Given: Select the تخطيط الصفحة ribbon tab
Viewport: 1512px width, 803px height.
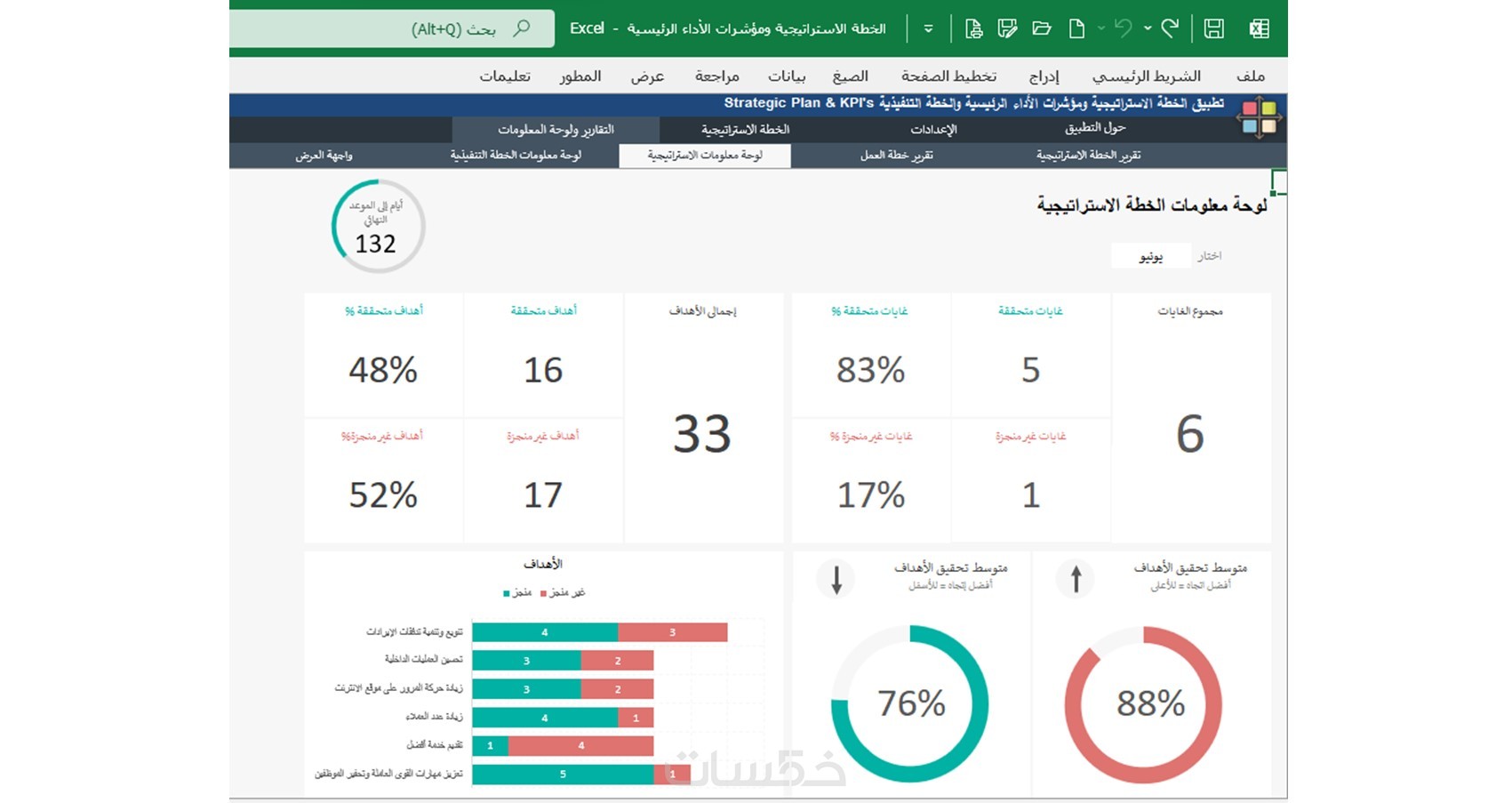Looking at the screenshot, I should point(948,76).
